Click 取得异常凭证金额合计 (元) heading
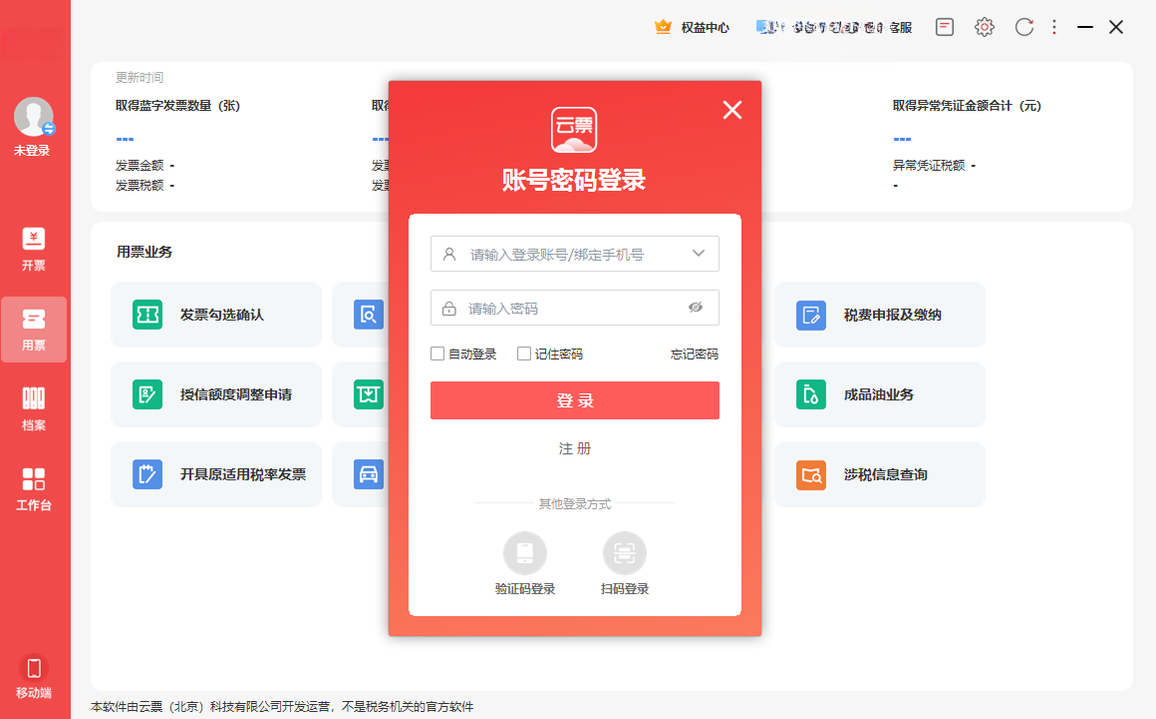1156x719 pixels. 967,105
